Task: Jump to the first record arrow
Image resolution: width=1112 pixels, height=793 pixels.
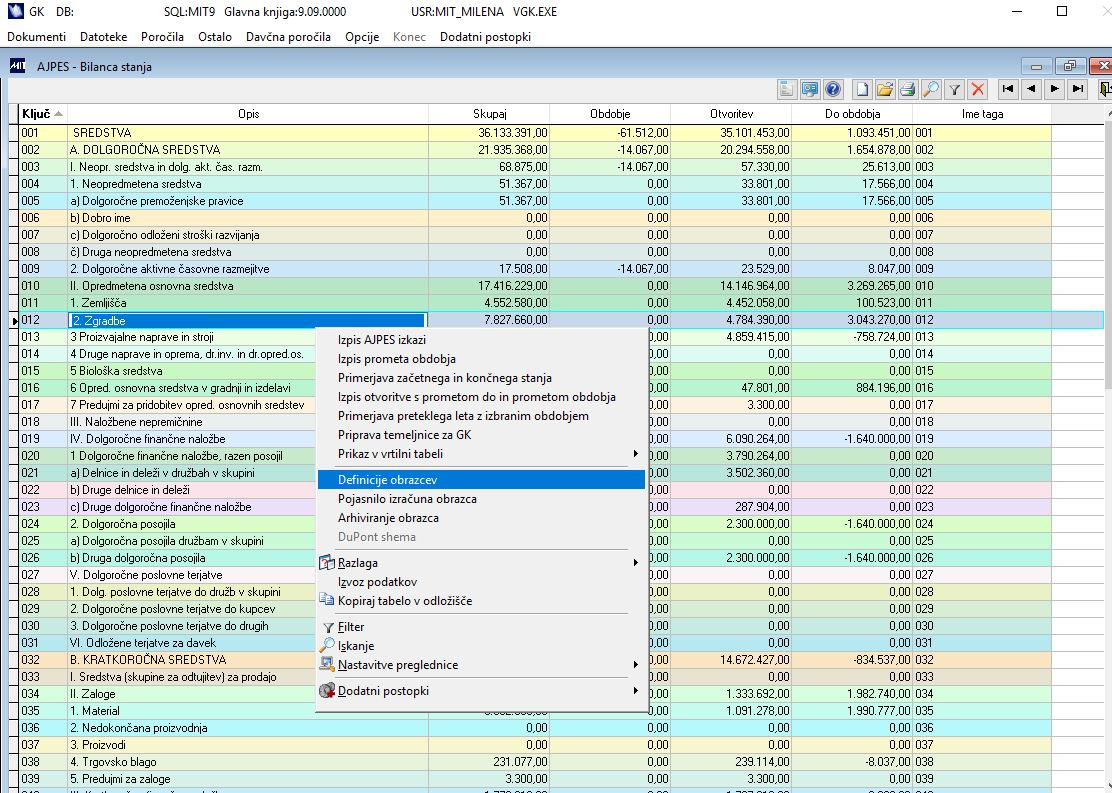Action: coord(1007,89)
